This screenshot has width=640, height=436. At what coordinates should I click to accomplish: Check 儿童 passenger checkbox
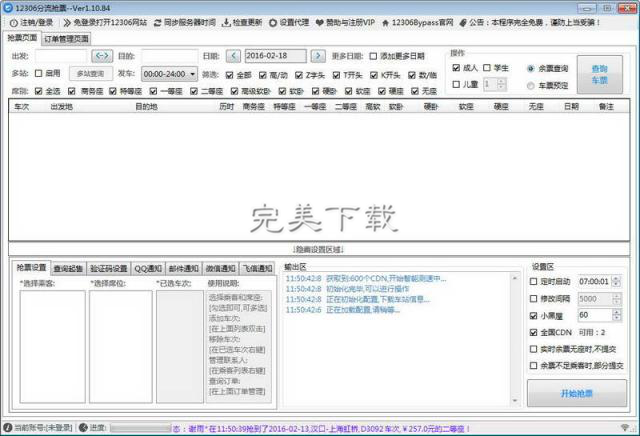456,84
